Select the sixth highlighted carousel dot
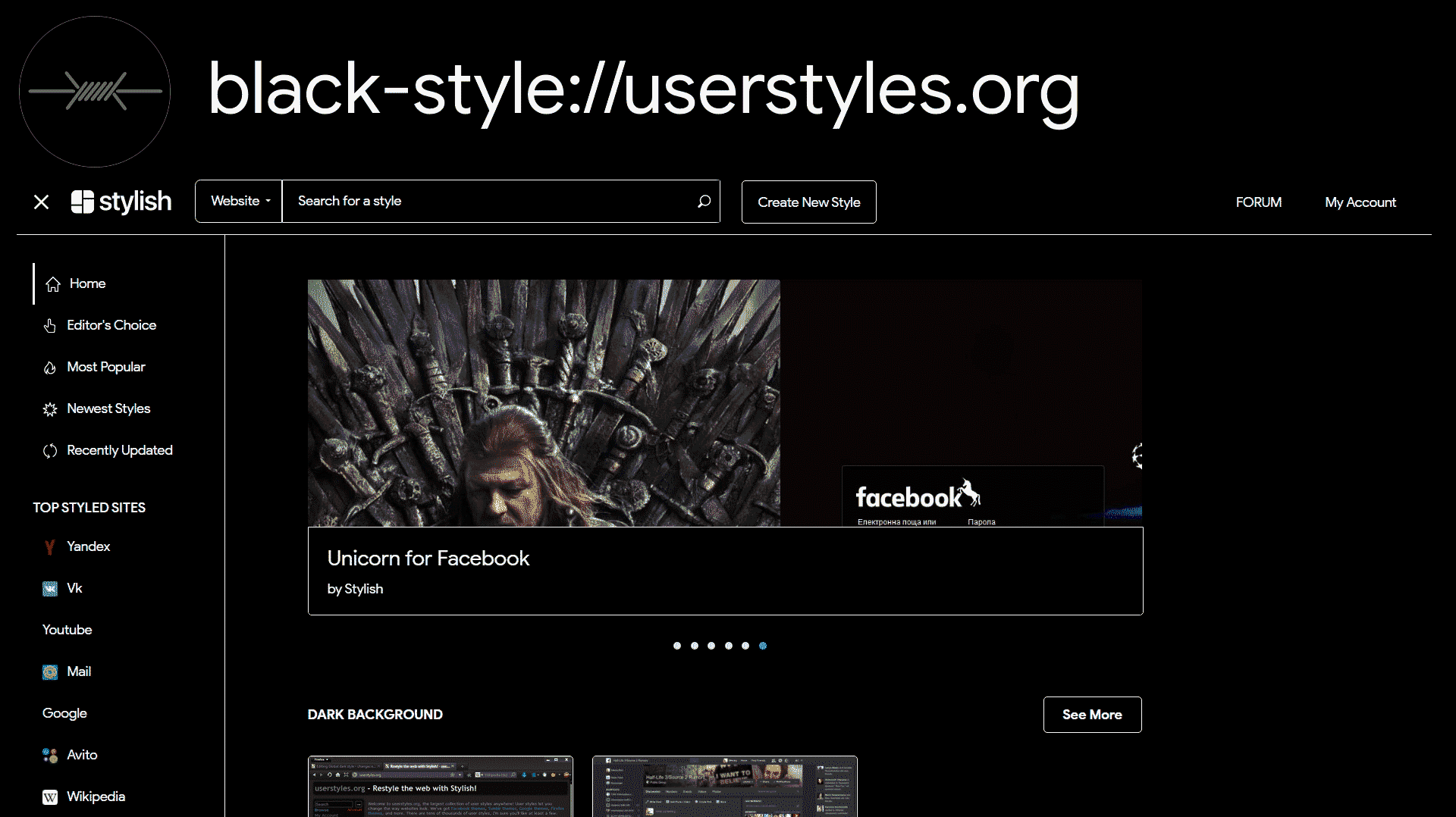 coord(763,646)
